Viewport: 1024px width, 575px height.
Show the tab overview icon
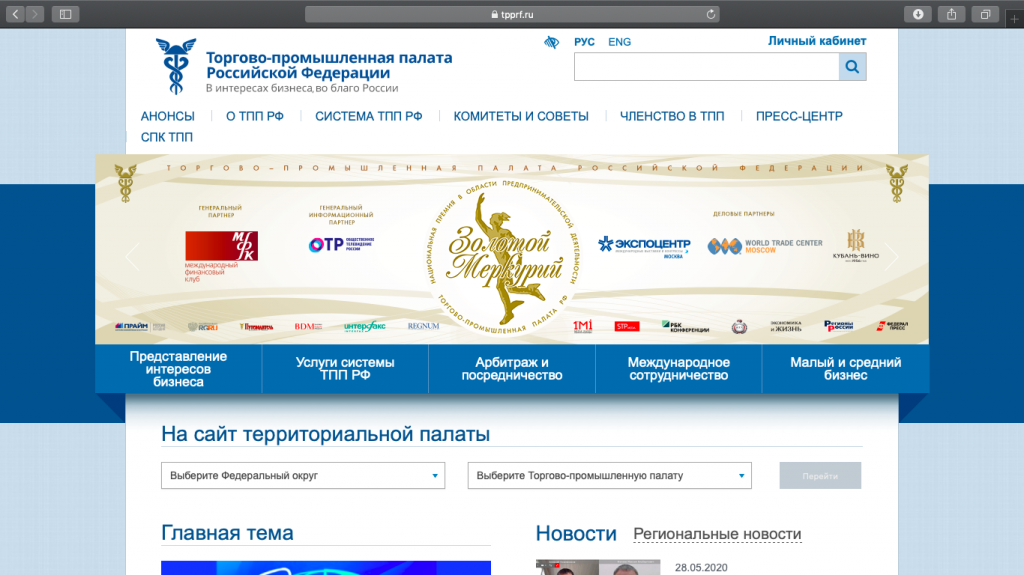pyautogui.click(x=985, y=14)
